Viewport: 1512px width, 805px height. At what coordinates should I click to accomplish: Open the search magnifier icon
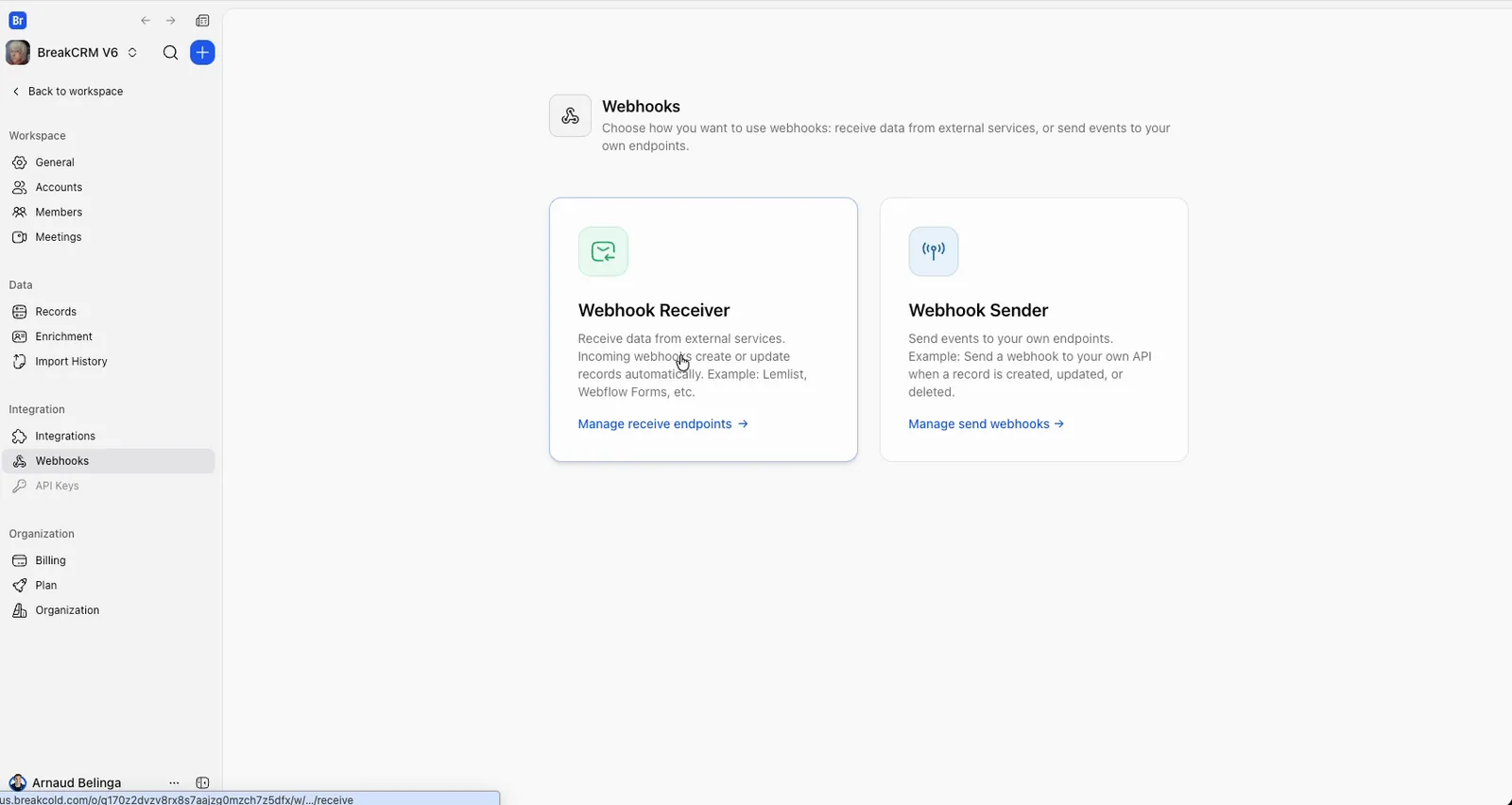coord(170,53)
